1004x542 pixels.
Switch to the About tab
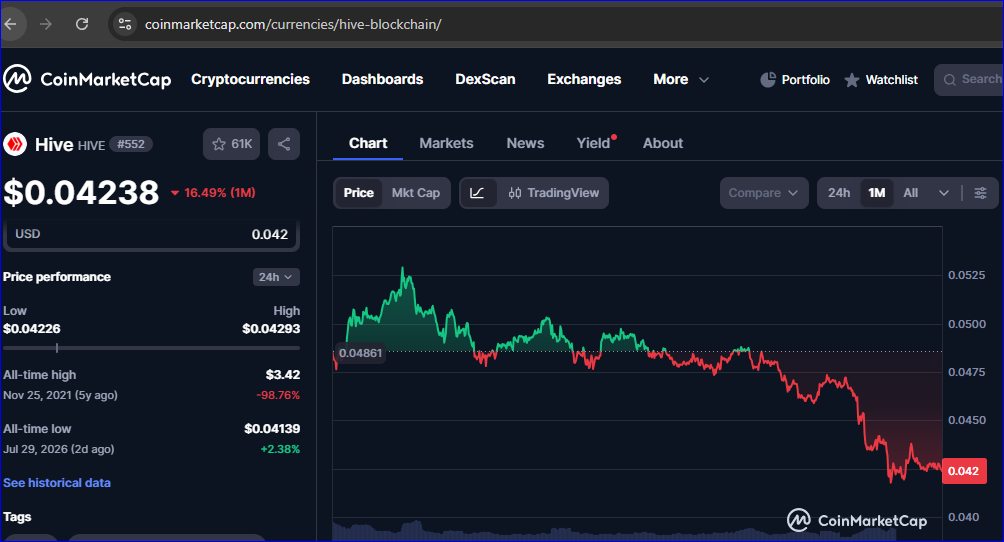(663, 143)
